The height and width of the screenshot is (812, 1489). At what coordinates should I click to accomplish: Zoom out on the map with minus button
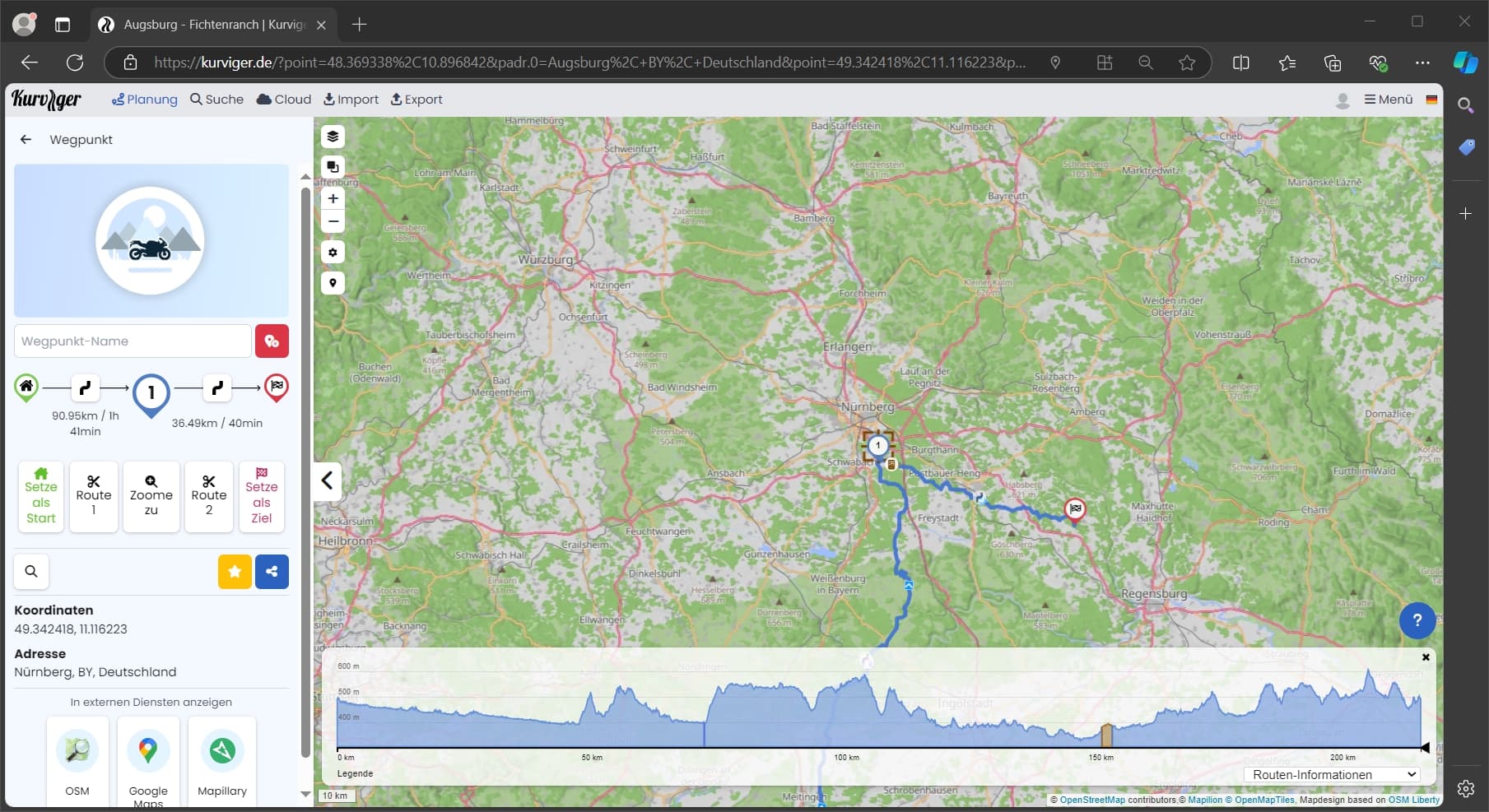pos(333,221)
